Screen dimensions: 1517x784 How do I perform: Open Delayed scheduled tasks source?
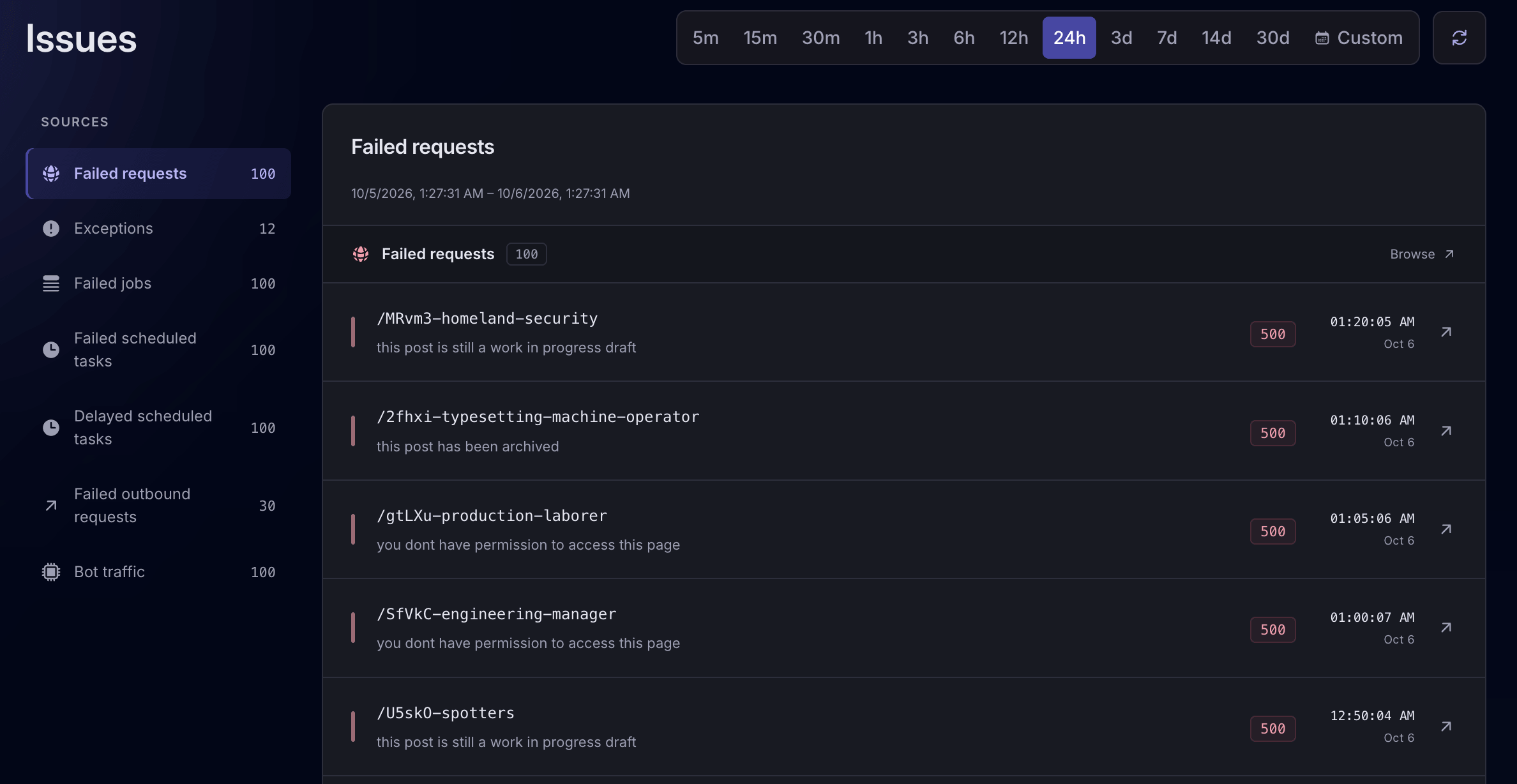158,428
